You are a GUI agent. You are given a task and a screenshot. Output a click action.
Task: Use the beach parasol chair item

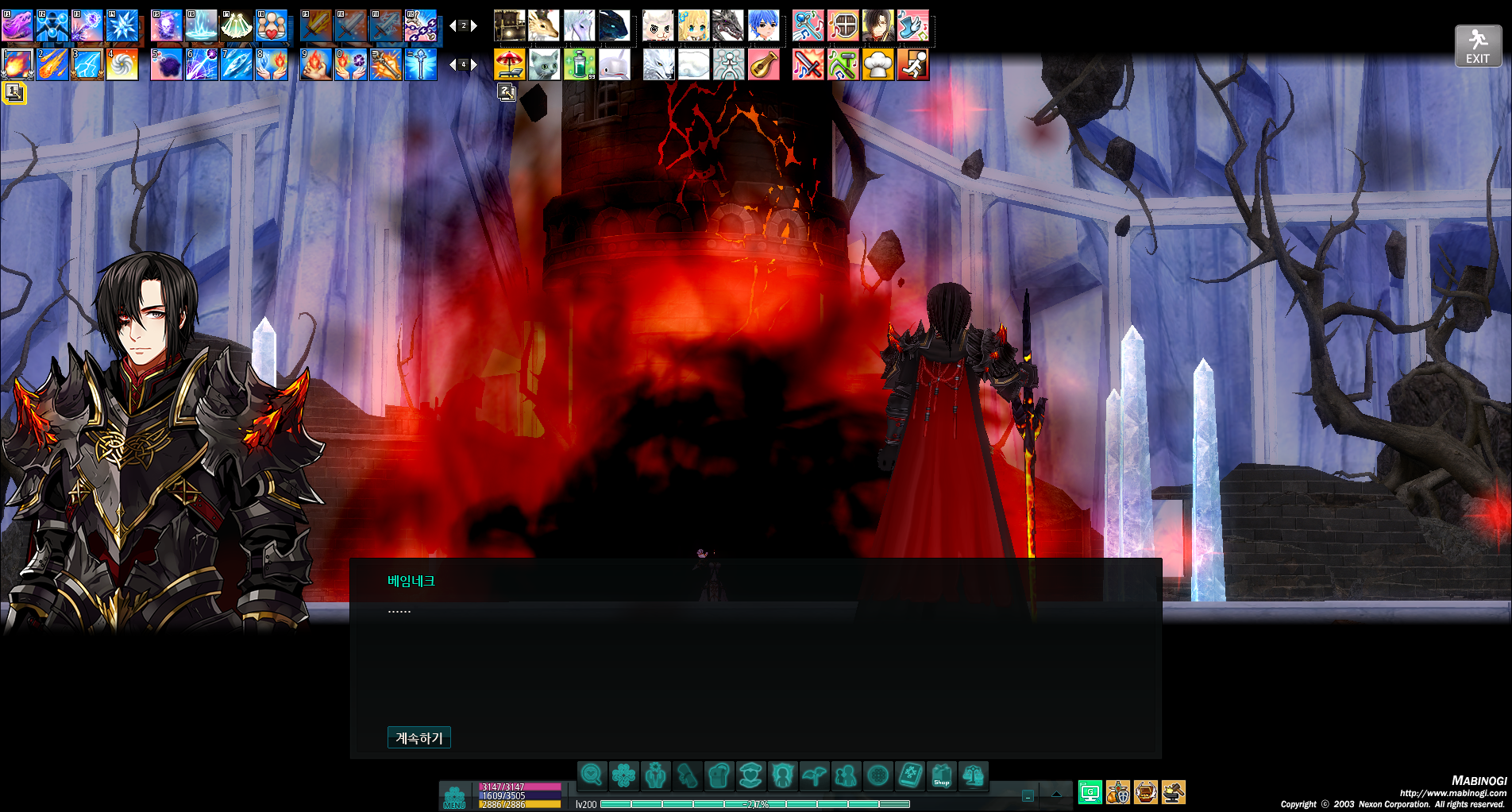(x=510, y=65)
